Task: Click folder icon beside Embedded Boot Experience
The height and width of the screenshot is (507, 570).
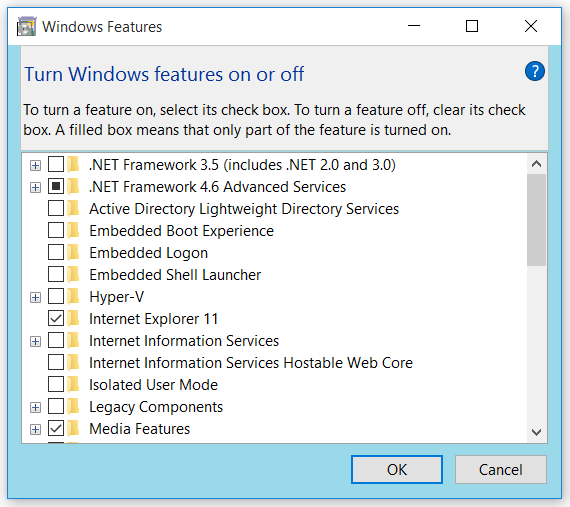Action: (x=73, y=231)
